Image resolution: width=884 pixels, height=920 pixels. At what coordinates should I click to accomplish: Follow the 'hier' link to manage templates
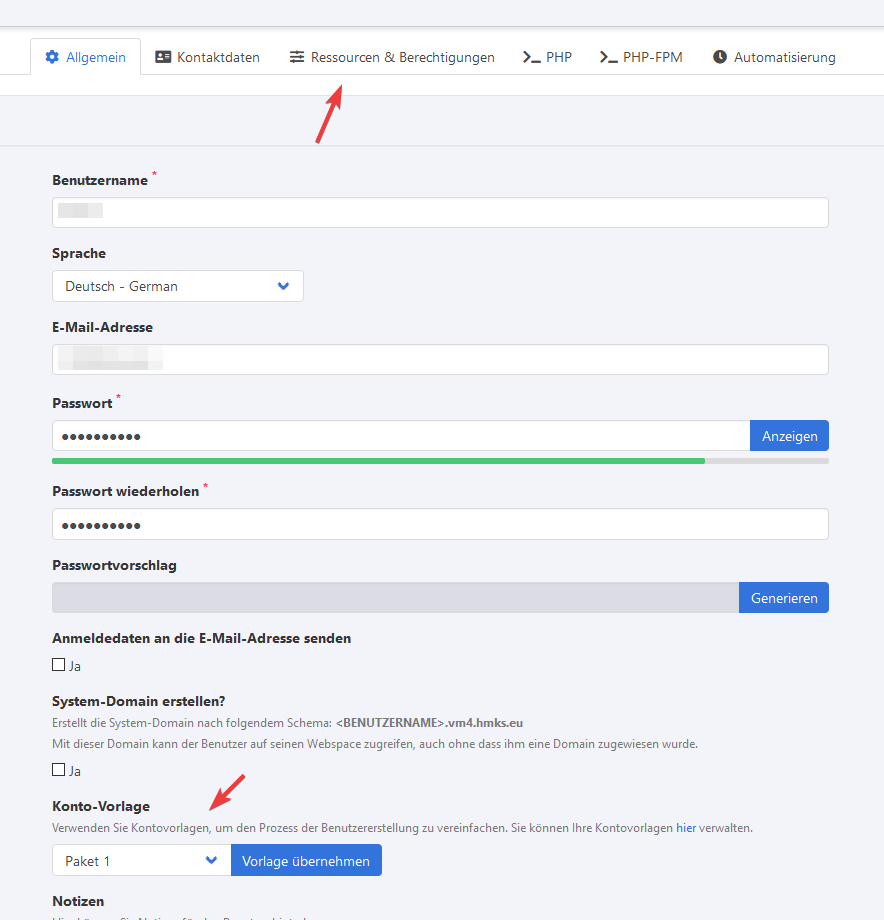click(x=686, y=828)
